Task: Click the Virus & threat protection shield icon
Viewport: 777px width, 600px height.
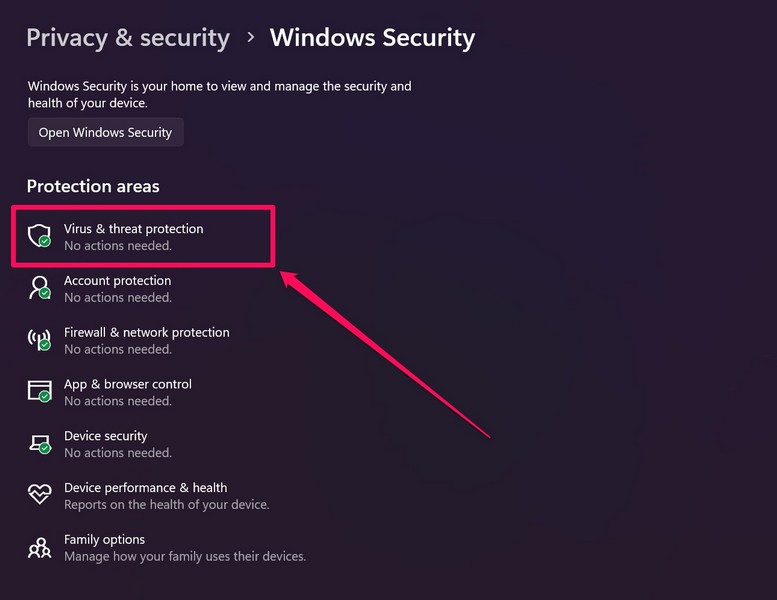Action: pyautogui.click(x=39, y=236)
